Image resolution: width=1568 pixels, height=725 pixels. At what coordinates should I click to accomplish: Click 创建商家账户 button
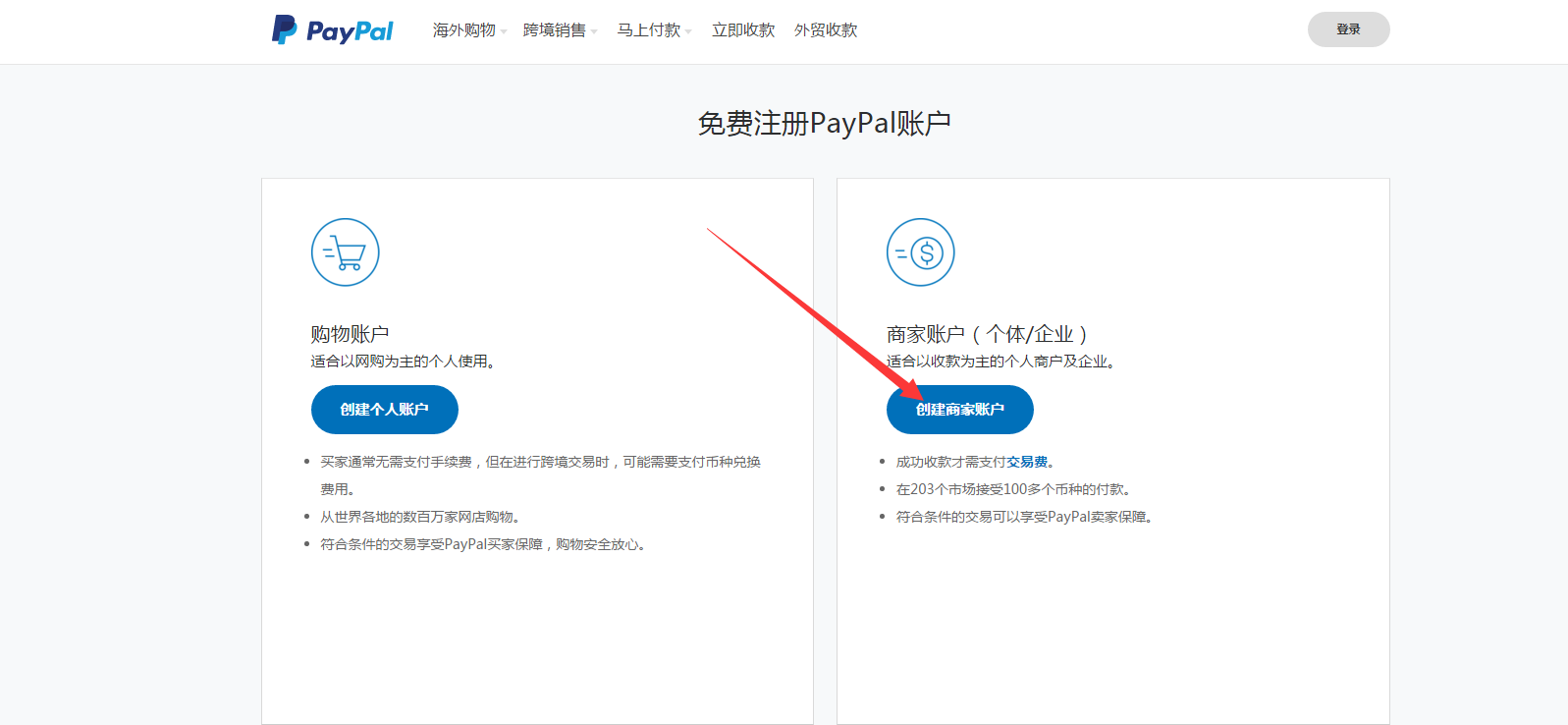(960, 410)
